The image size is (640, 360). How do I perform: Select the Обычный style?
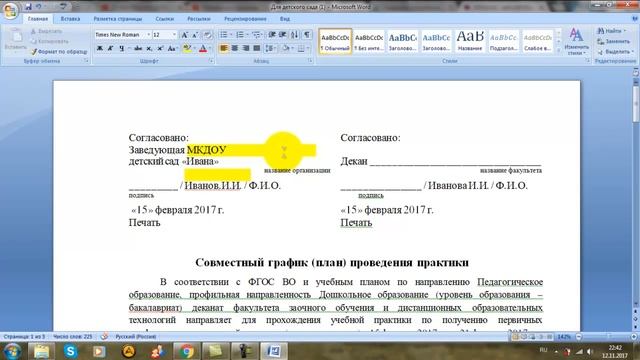point(335,41)
